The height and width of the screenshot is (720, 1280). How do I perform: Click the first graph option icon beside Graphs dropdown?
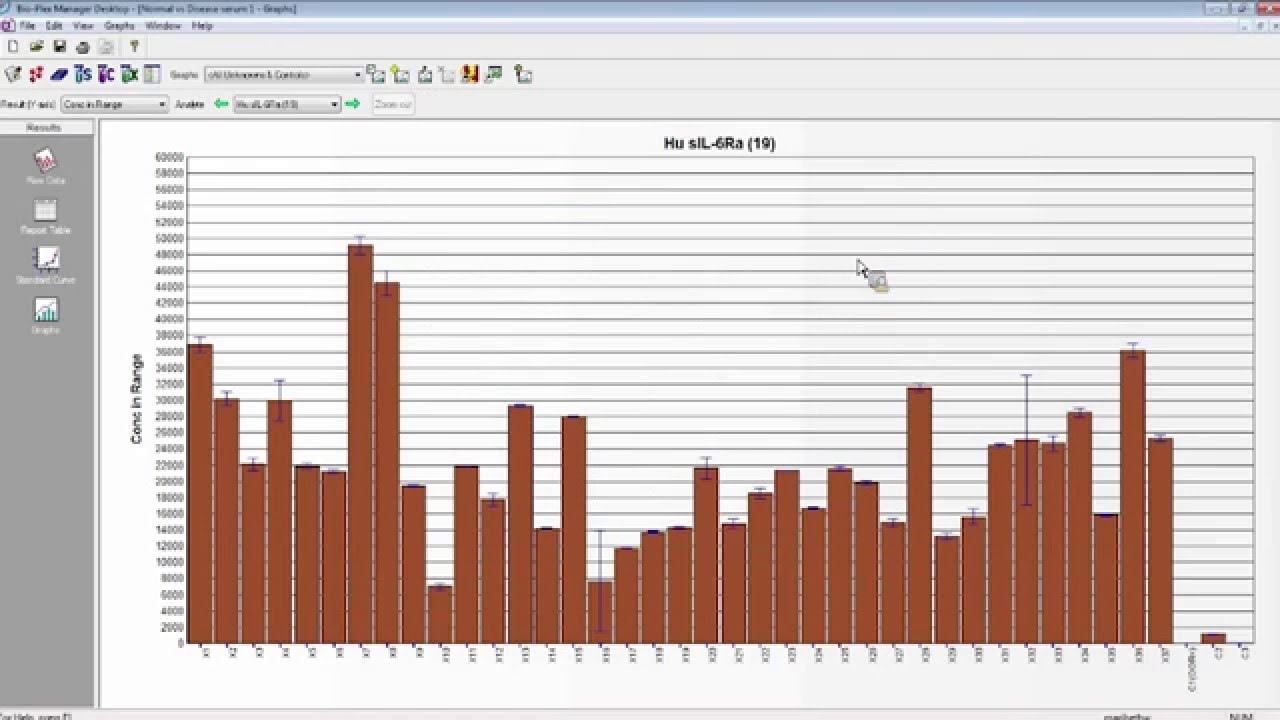tap(375, 74)
